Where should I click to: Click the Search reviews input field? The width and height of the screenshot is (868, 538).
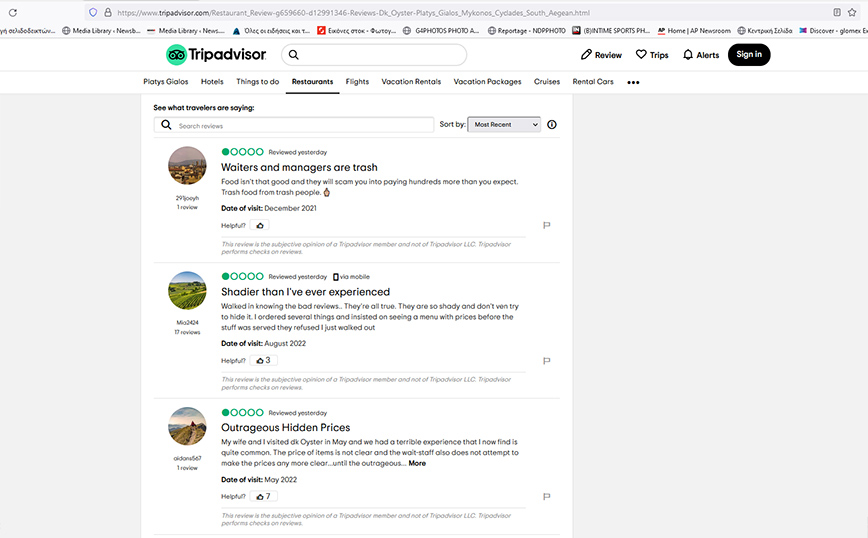[300, 126]
